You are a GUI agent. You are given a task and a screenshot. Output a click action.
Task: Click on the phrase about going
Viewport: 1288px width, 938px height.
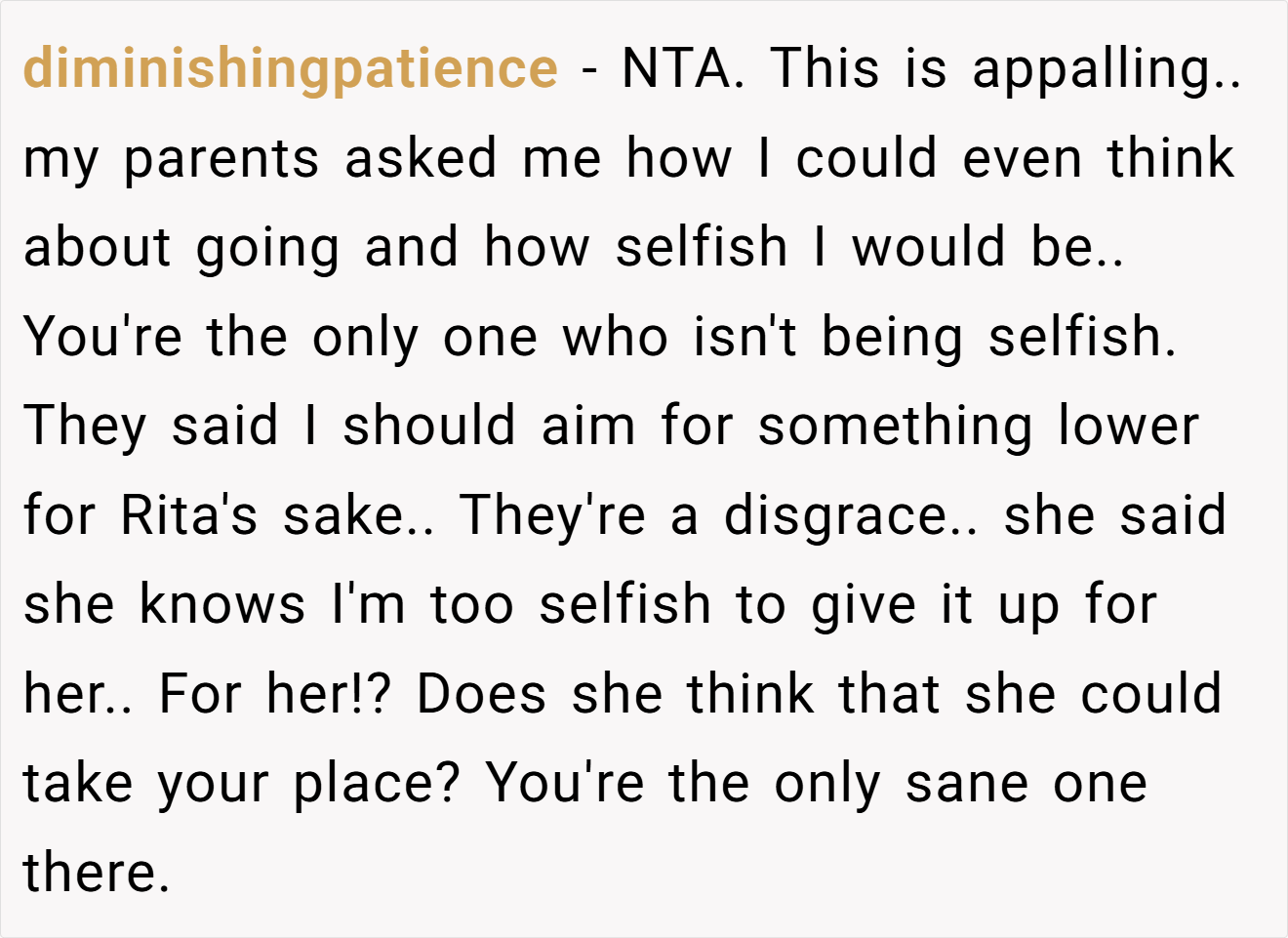tap(181, 250)
